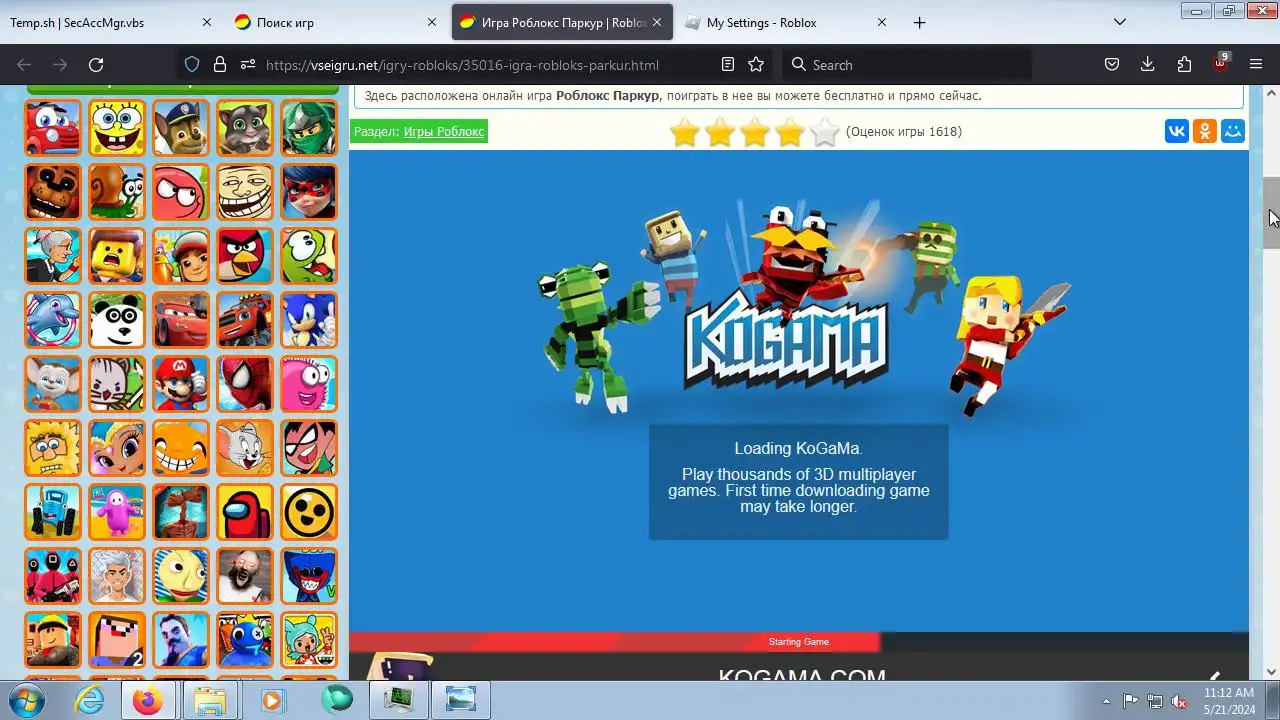Select the Игра Роблокс Паркур tab
1280x720 pixels.
[562, 22]
